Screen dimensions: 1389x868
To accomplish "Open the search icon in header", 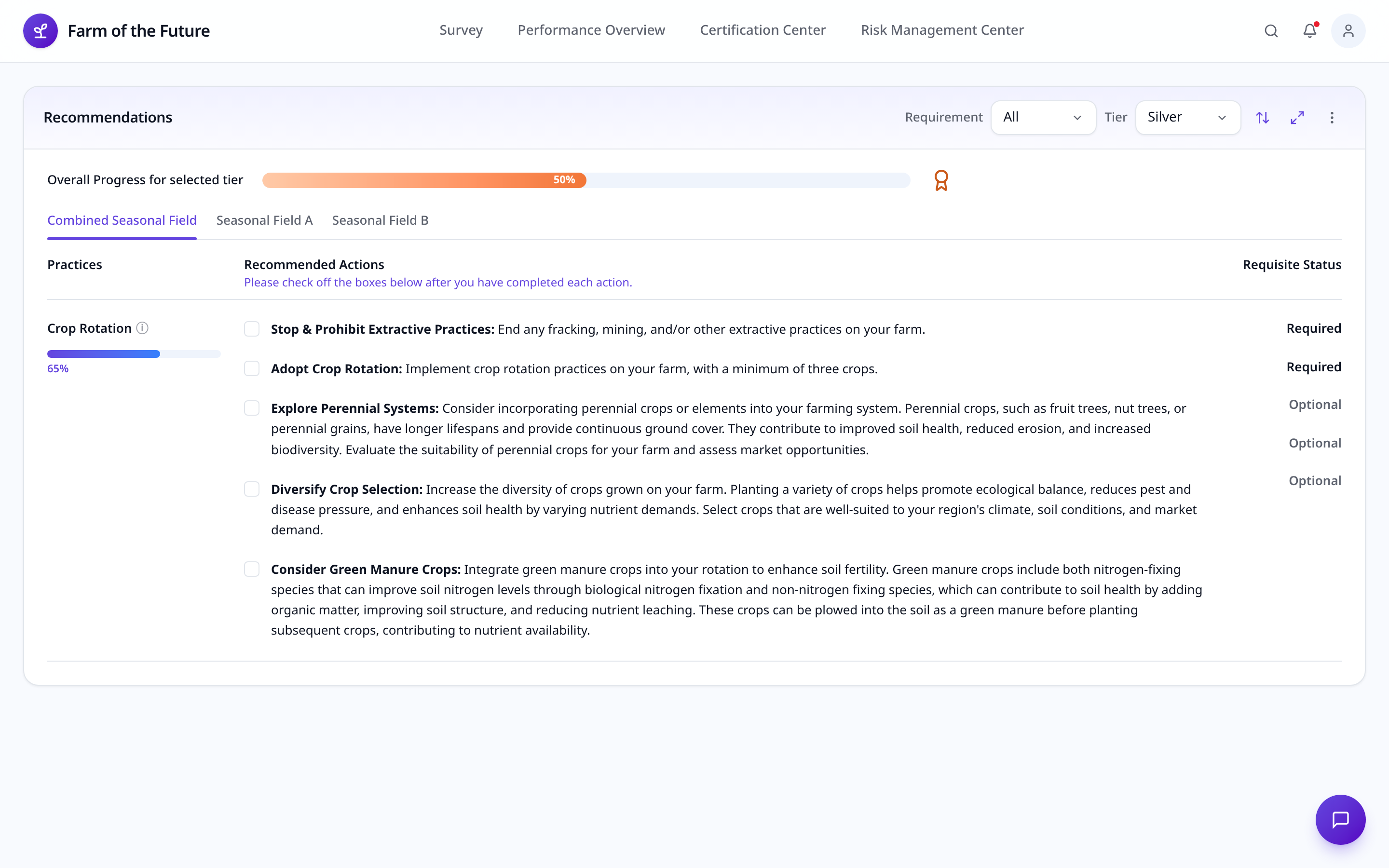I will 1271,31.
